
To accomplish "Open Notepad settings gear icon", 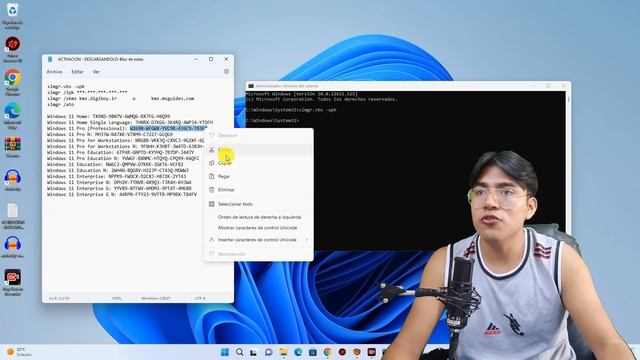I will coord(226,71).
